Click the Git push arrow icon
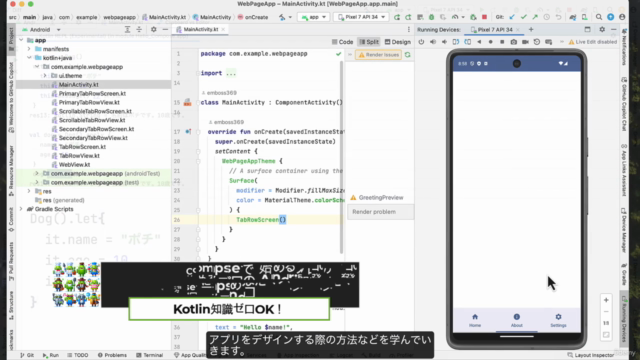The height and width of the screenshot is (360, 640). (x=535, y=17)
